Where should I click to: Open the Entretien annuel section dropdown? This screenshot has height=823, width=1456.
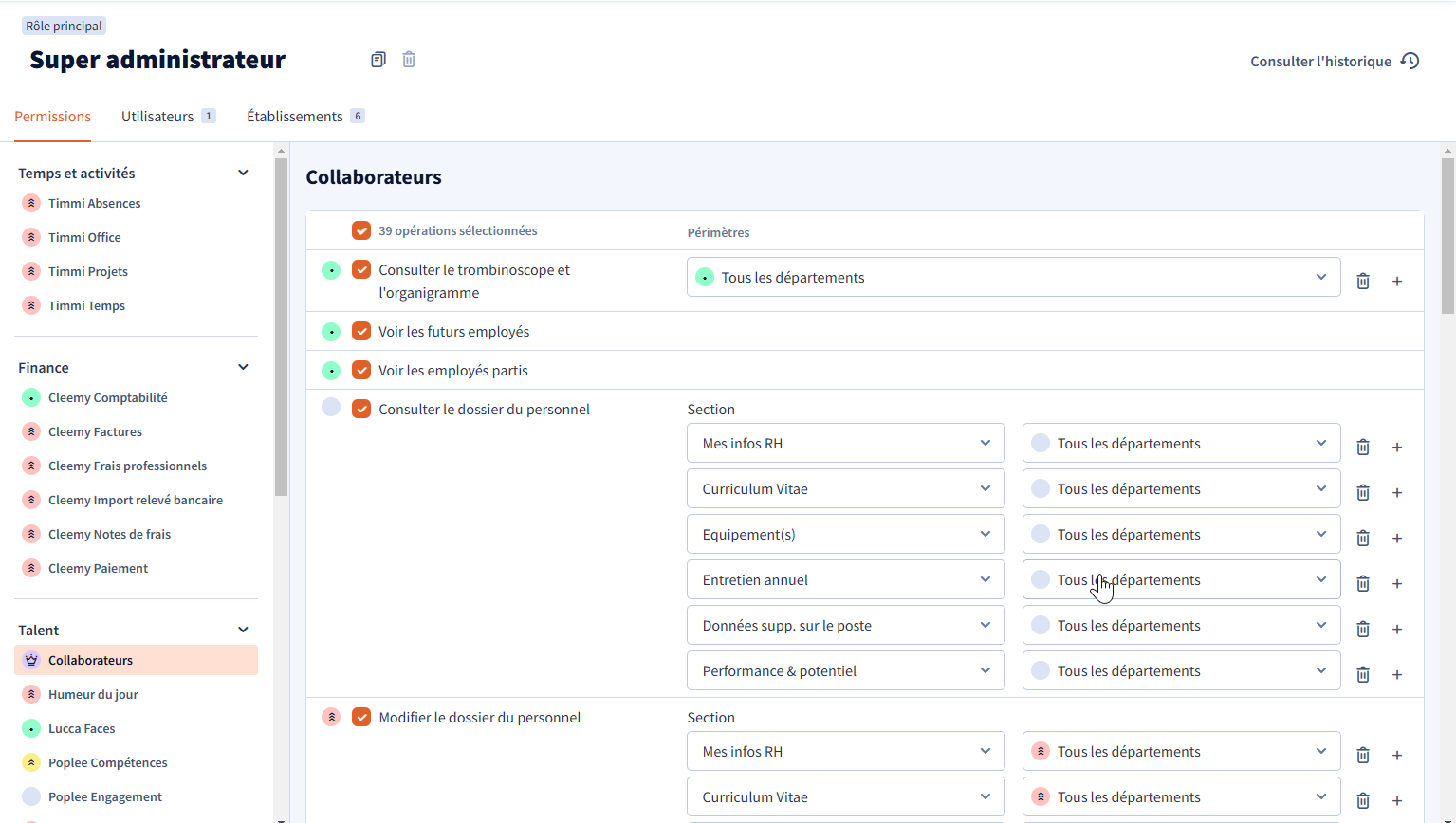(845, 579)
